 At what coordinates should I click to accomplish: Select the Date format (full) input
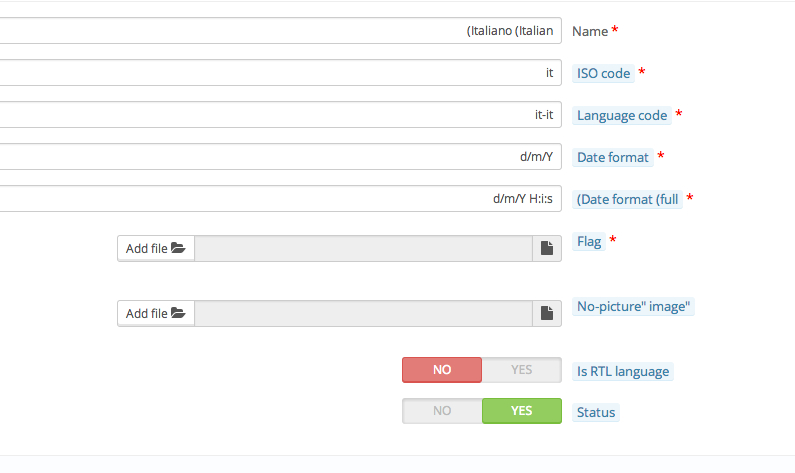[x=280, y=199]
